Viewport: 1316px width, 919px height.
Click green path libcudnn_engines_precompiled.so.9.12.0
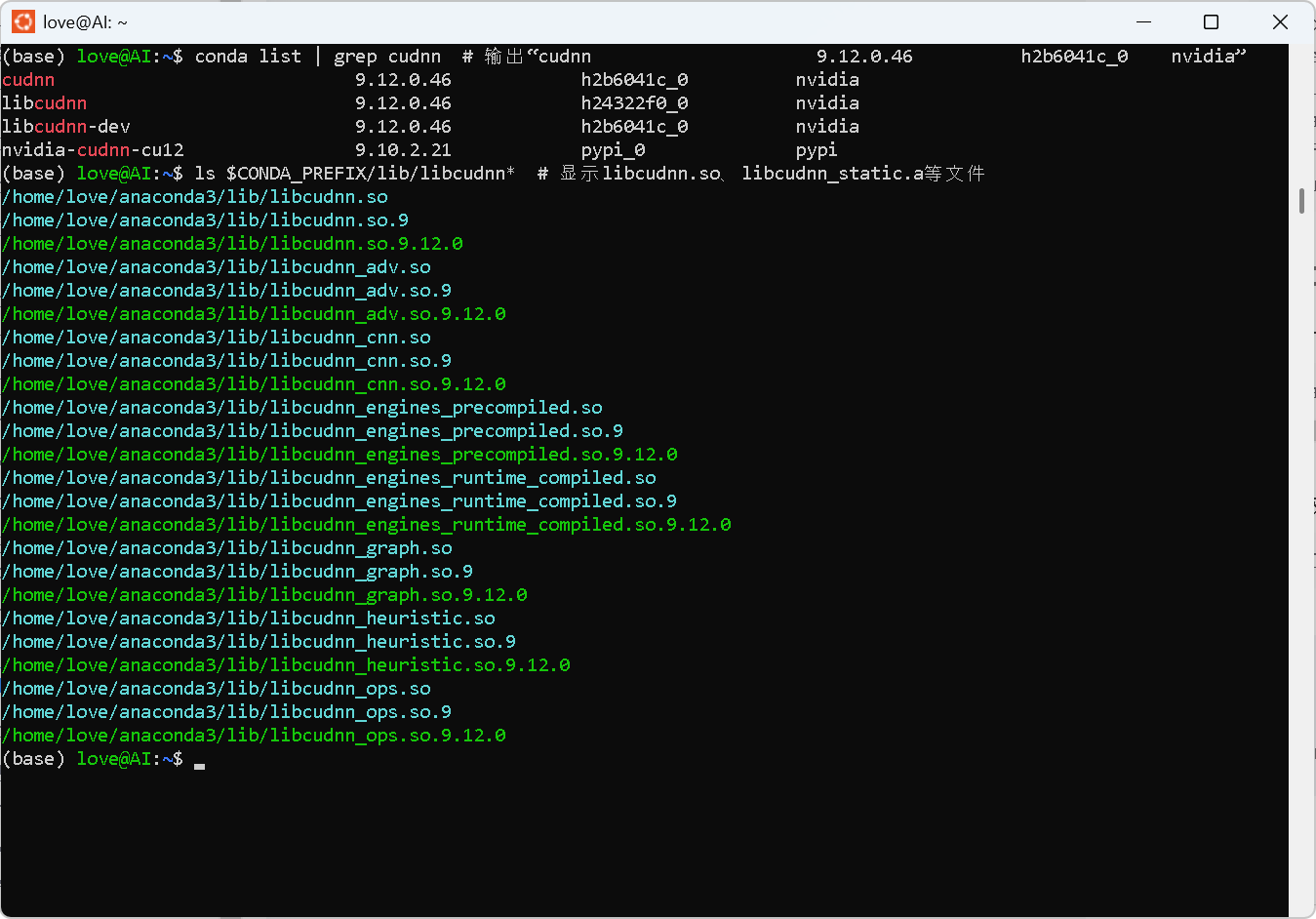(x=339, y=455)
